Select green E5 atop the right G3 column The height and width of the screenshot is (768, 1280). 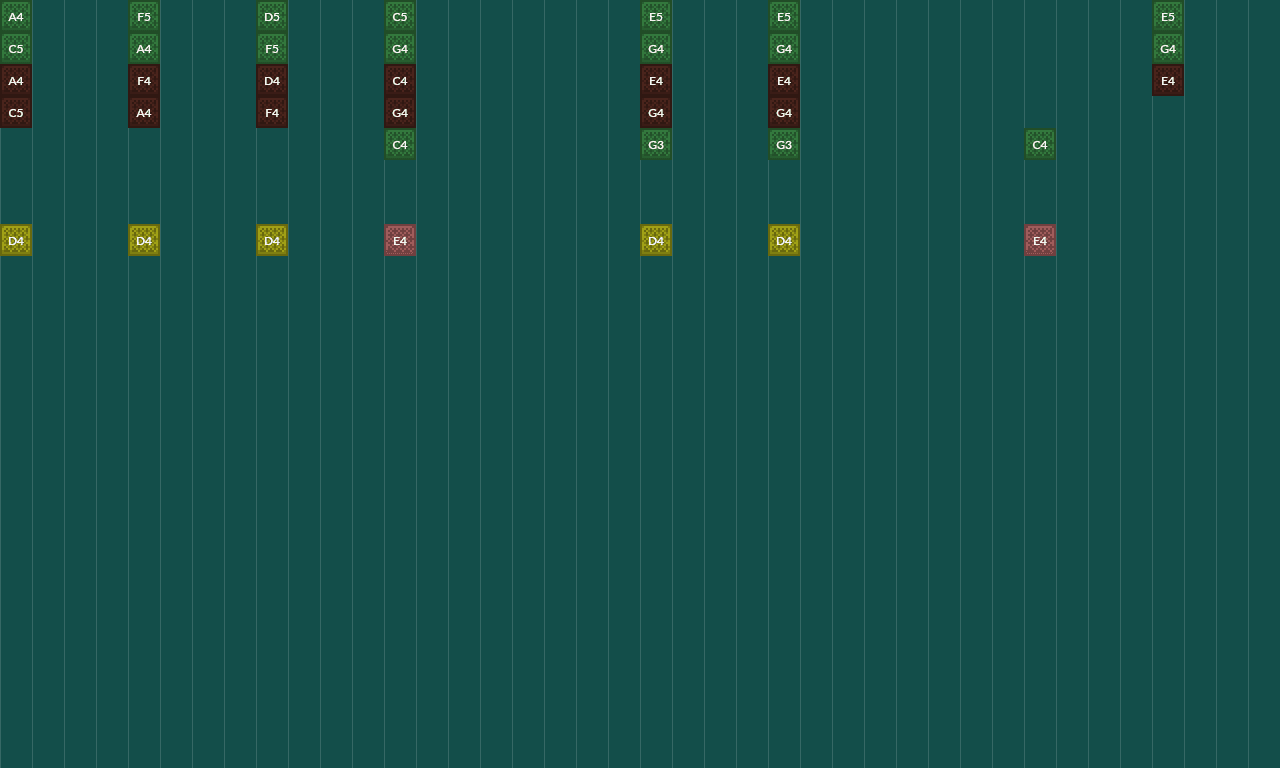click(x=784, y=16)
